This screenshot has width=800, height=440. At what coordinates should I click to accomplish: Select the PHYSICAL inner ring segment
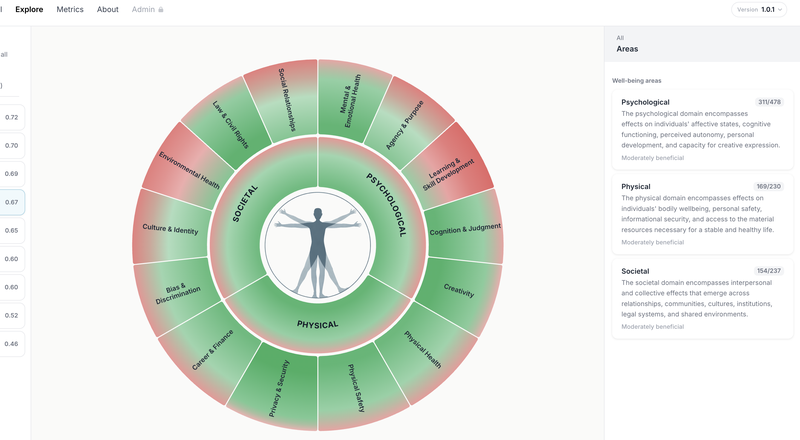[x=318, y=323]
